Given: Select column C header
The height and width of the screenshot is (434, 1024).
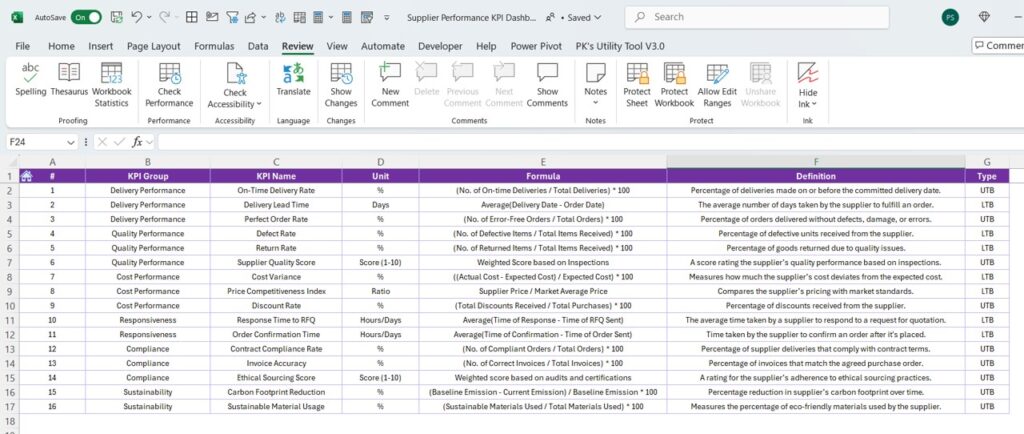Looking at the screenshot, I should click(276, 162).
